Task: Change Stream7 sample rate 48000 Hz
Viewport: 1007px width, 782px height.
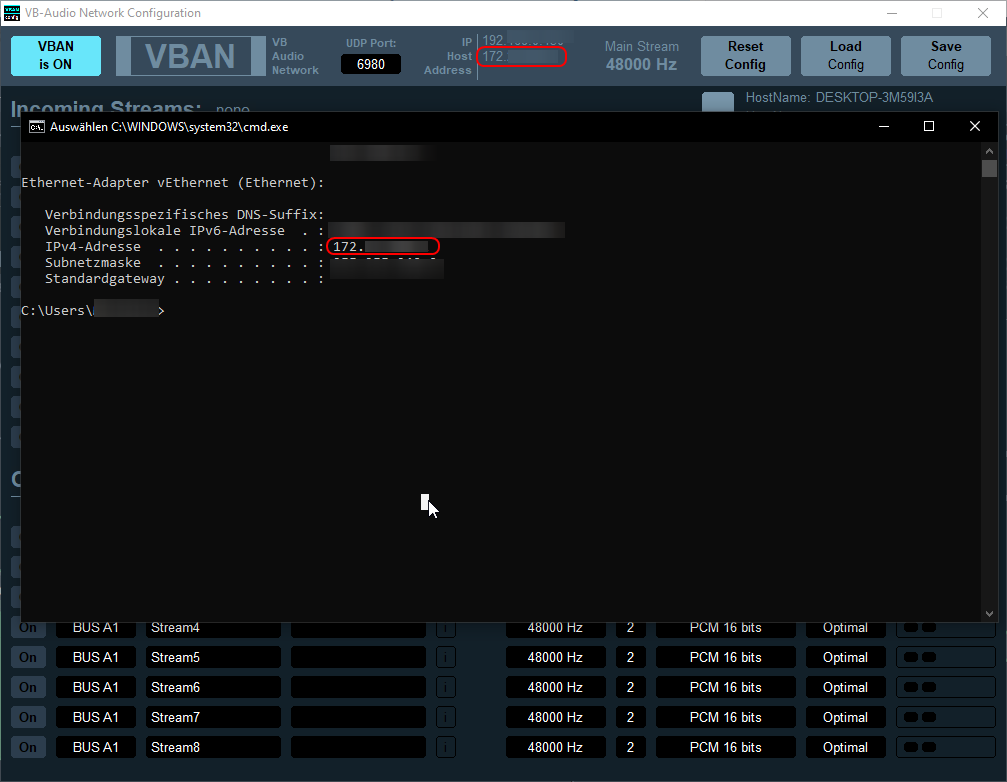Action: click(556, 717)
